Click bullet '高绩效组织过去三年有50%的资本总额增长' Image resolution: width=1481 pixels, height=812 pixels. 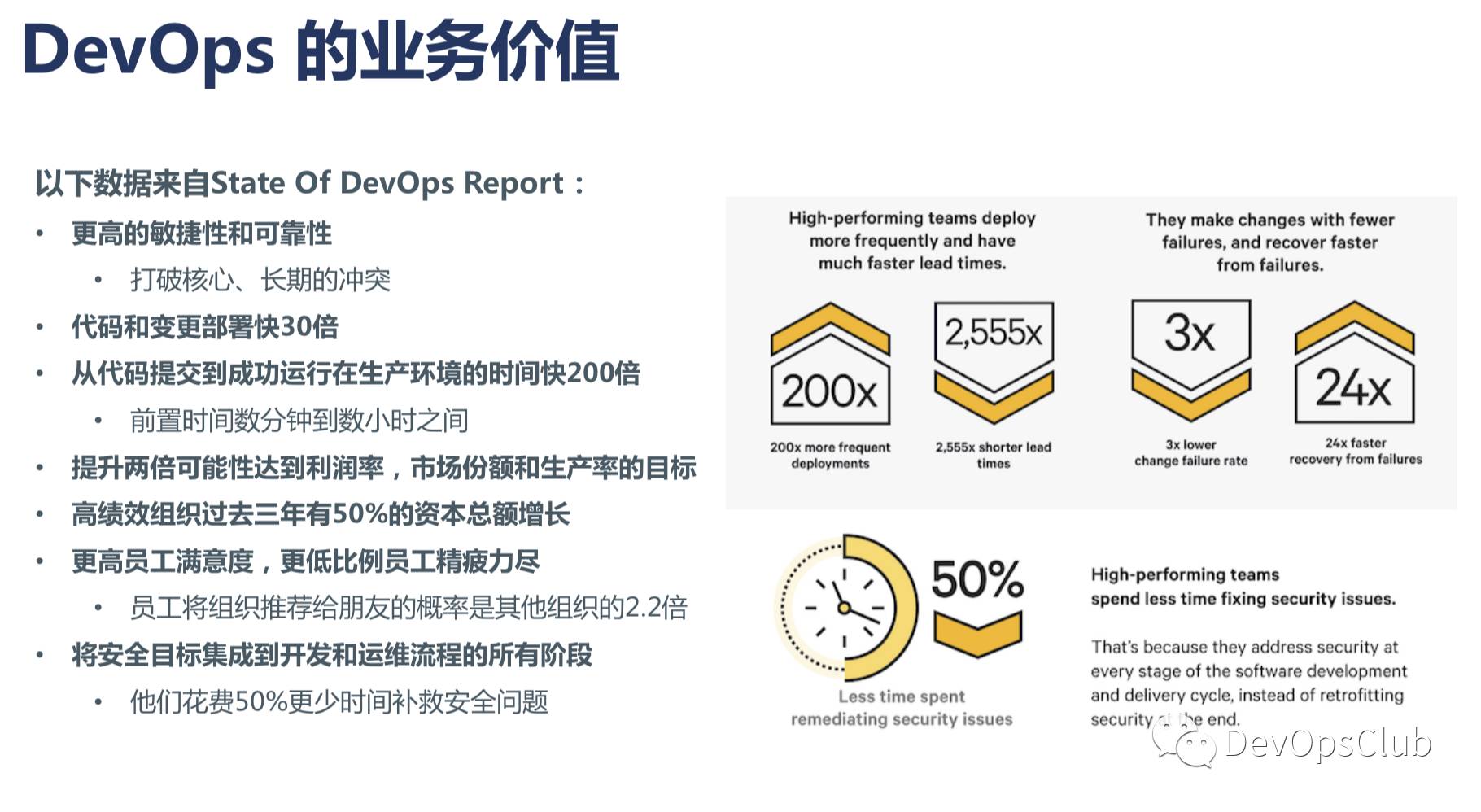pyautogui.click(x=321, y=514)
